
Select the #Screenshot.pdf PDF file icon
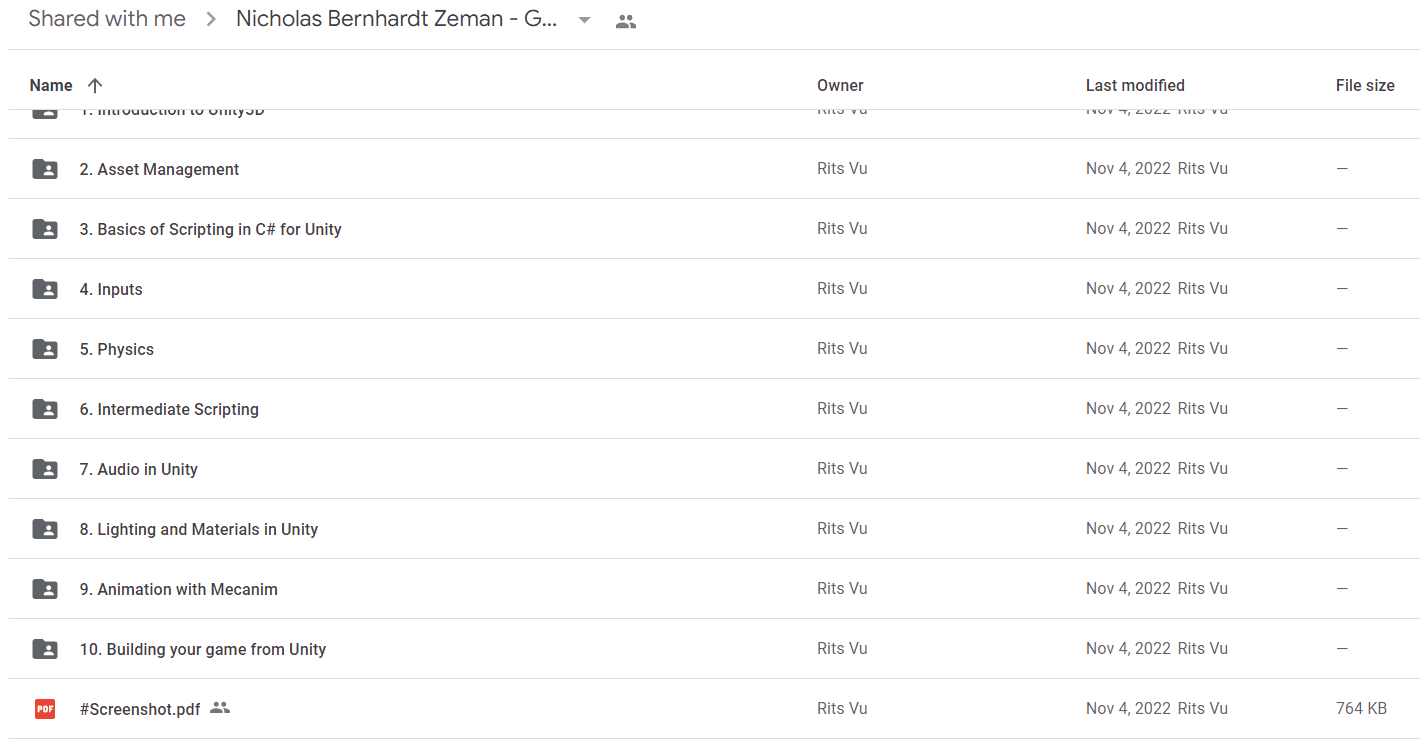(45, 709)
